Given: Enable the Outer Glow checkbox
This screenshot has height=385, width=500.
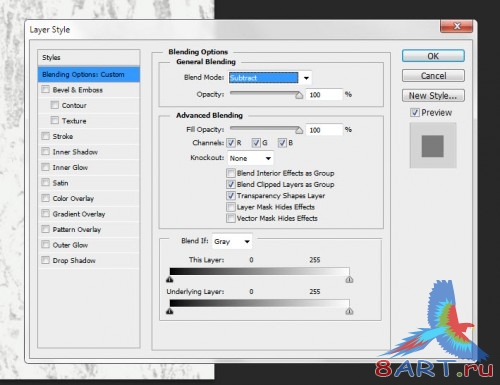Looking at the screenshot, I should (45, 245).
